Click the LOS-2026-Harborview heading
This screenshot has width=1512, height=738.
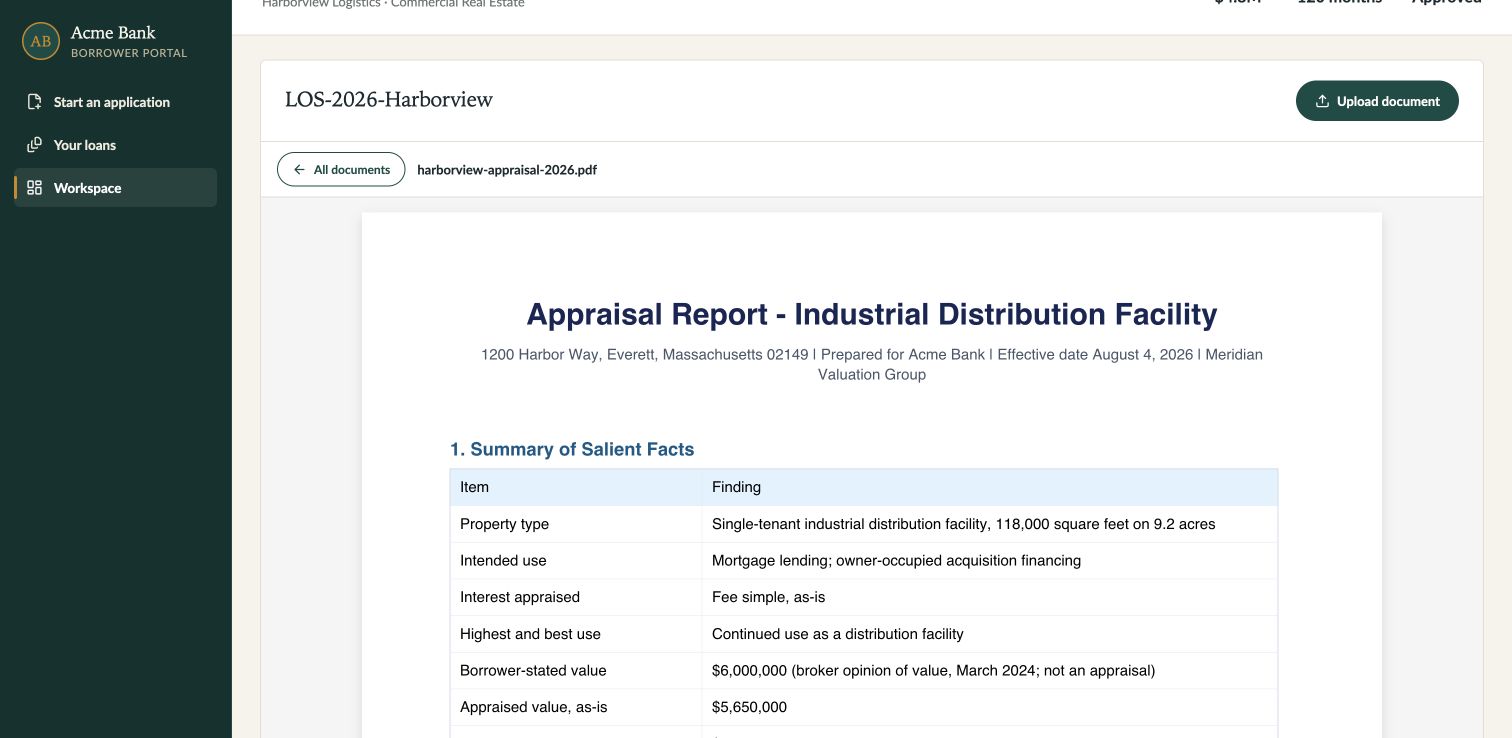coord(389,100)
